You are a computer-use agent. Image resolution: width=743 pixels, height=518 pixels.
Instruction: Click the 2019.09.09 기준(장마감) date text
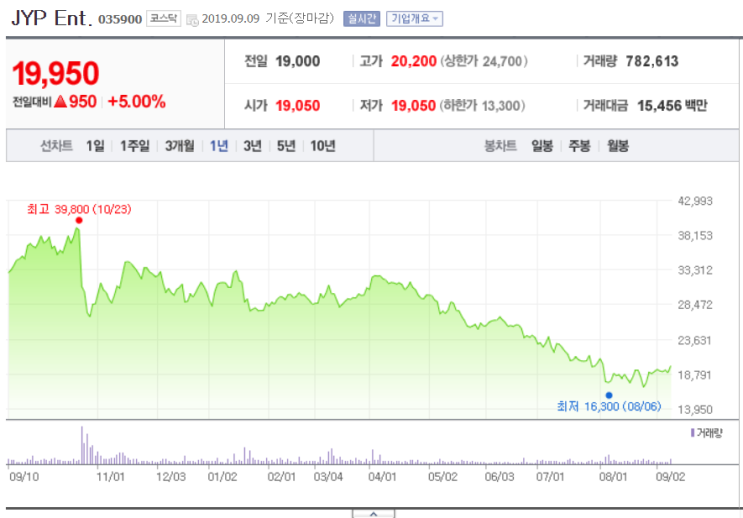click(x=268, y=18)
